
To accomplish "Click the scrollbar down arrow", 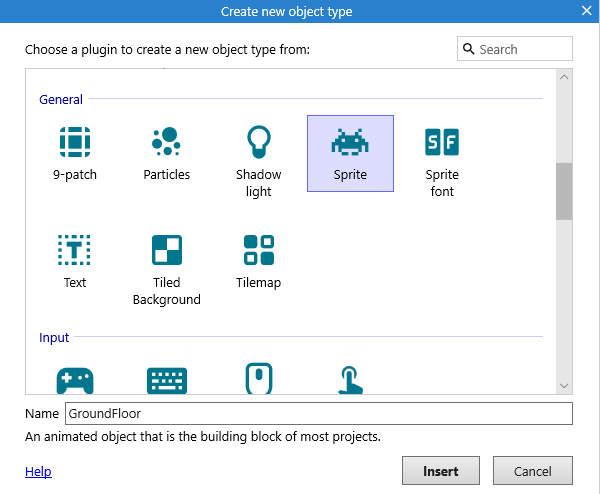I will point(564,385).
